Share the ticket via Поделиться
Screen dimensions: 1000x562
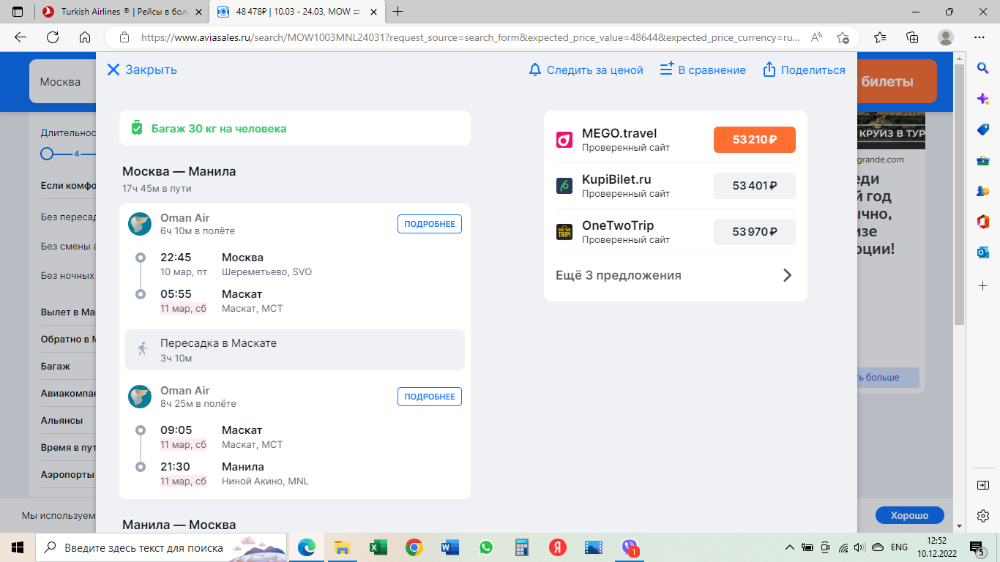coord(804,70)
